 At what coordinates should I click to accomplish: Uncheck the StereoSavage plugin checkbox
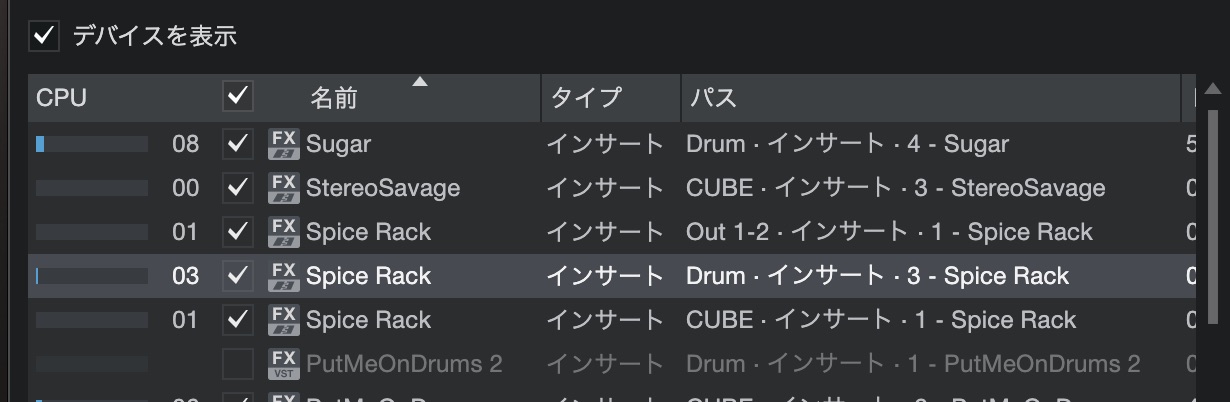(237, 188)
